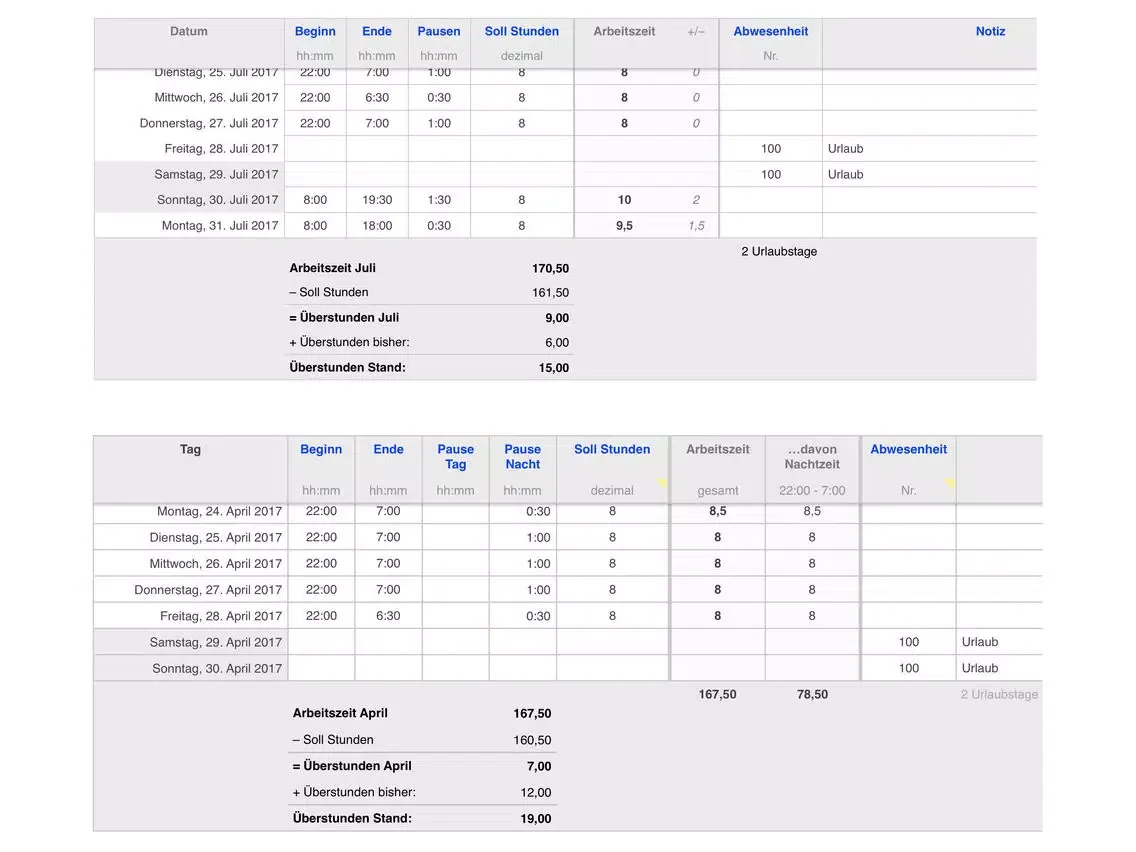
Task: Select the date cell Mittwoch, 26. Juli 2017
Action: pyautogui.click(x=216, y=97)
